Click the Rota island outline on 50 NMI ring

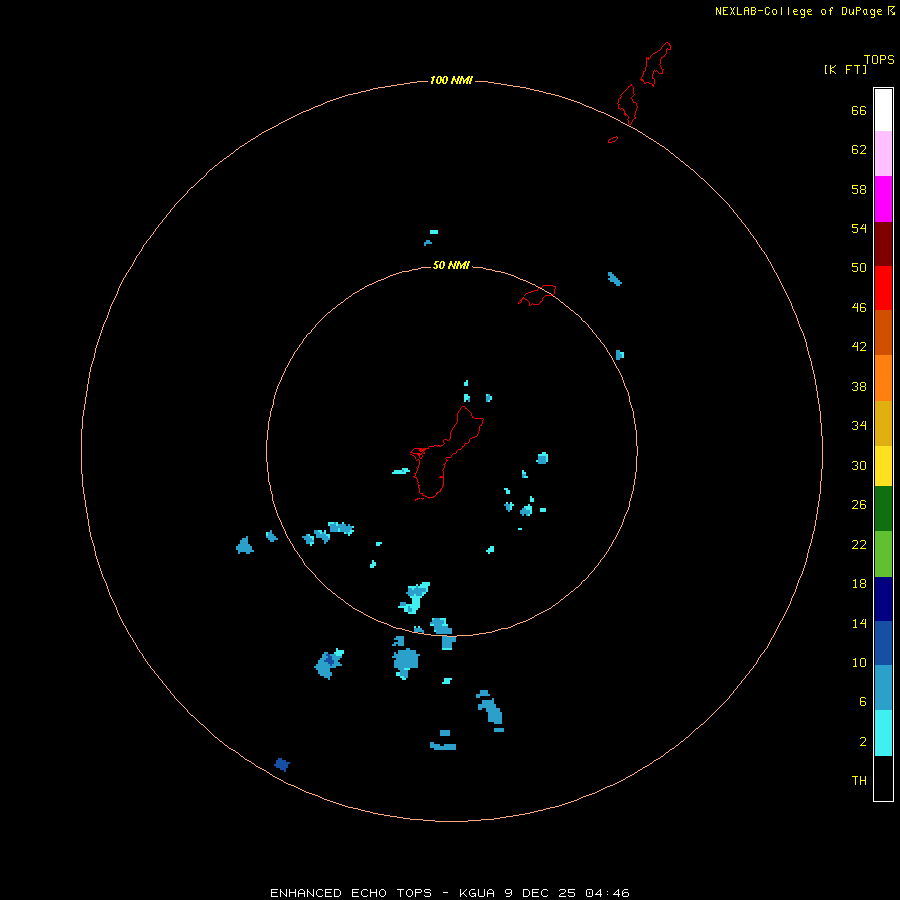(x=537, y=295)
